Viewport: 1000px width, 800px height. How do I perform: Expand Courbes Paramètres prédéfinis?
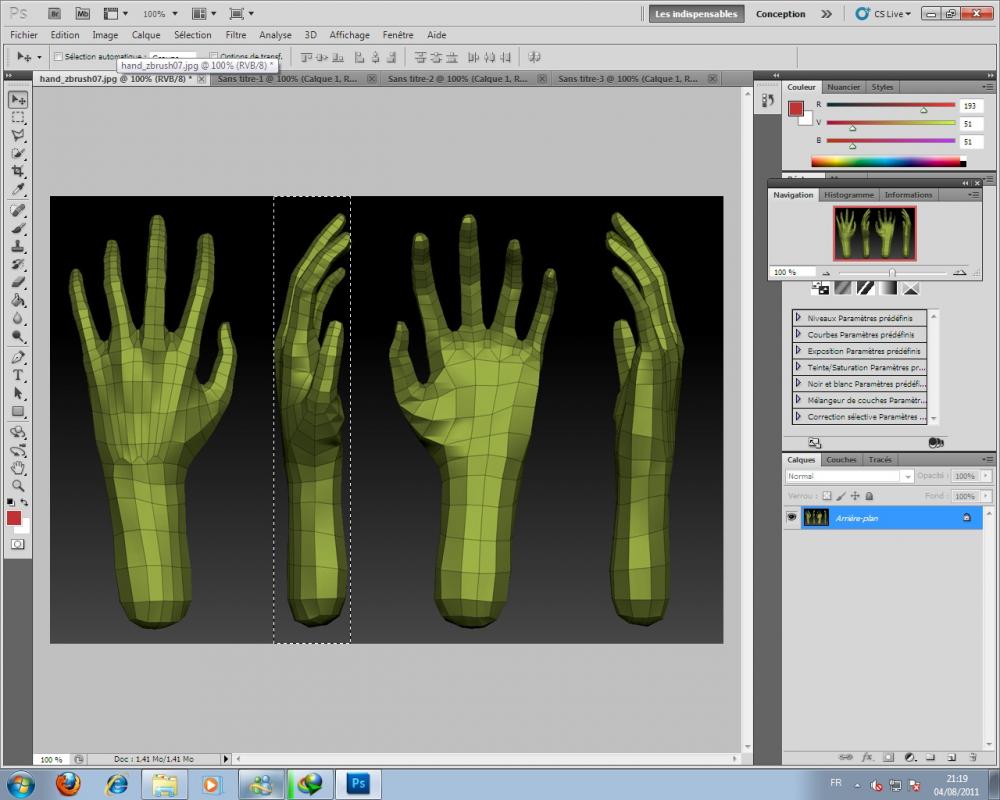[798, 335]
